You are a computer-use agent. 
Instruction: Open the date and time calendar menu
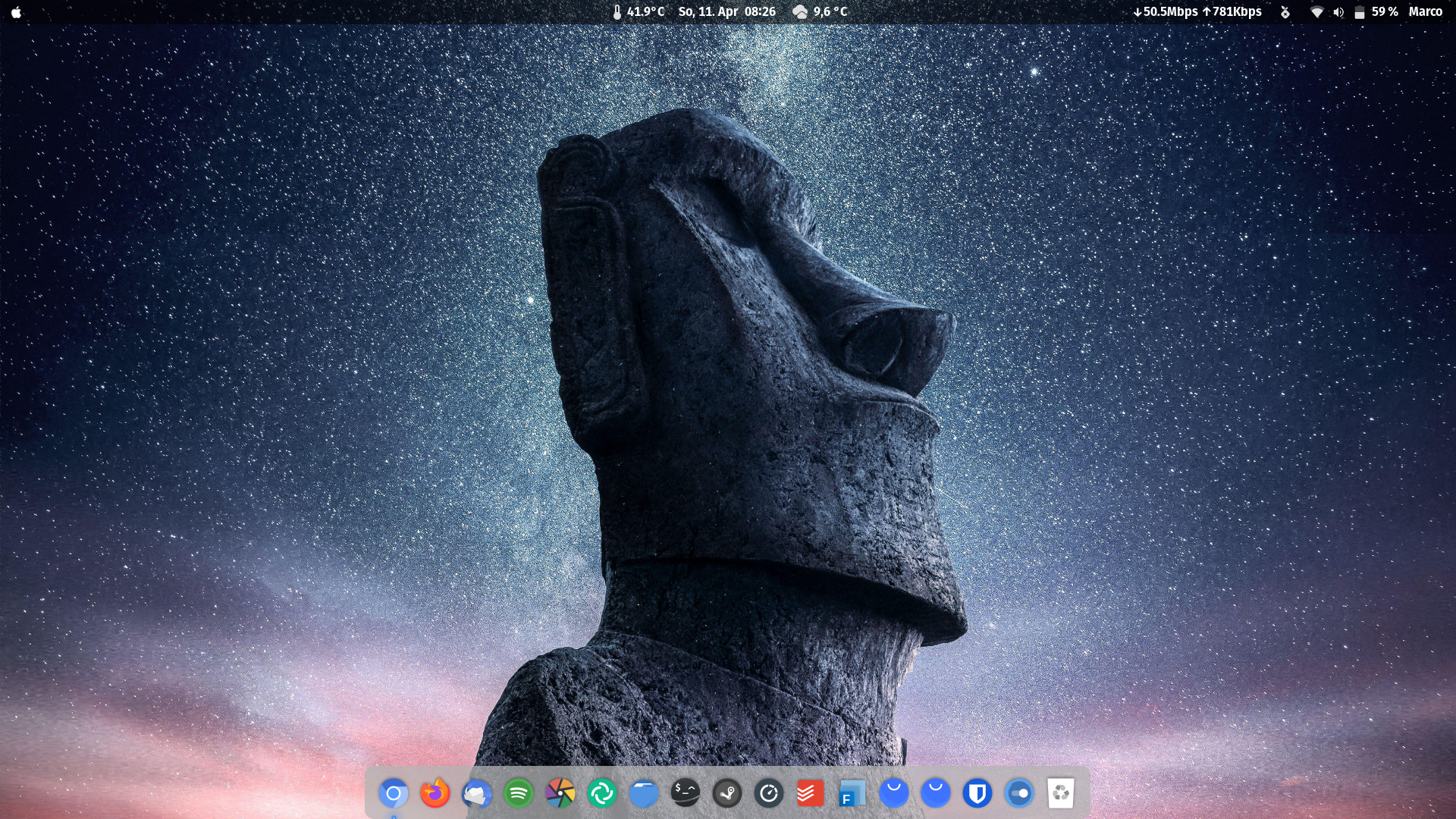click(726, 11)
